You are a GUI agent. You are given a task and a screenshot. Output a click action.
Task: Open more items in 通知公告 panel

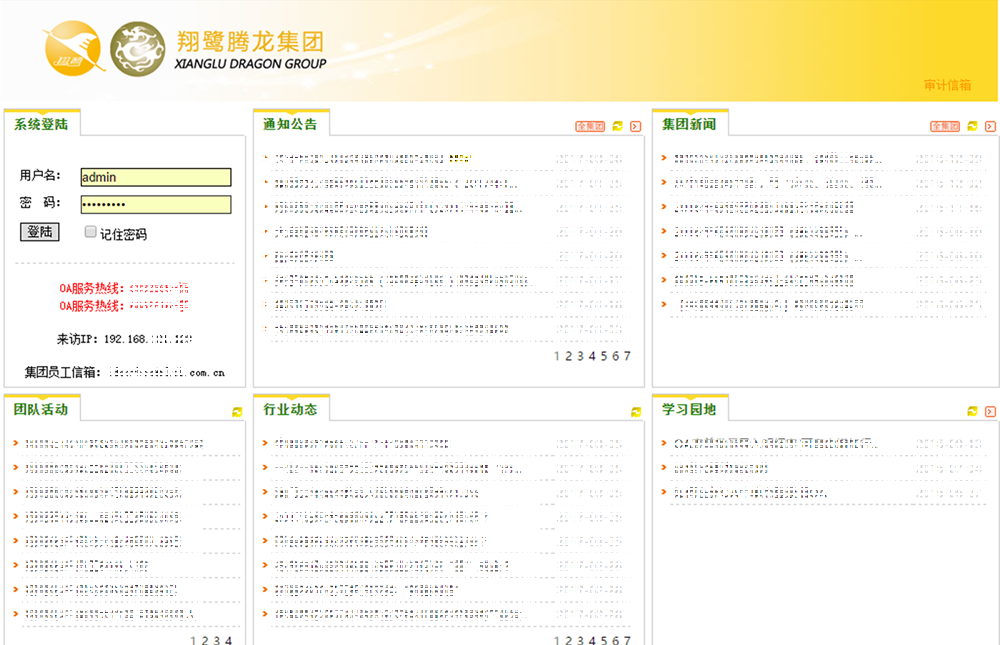coord(635,126)
